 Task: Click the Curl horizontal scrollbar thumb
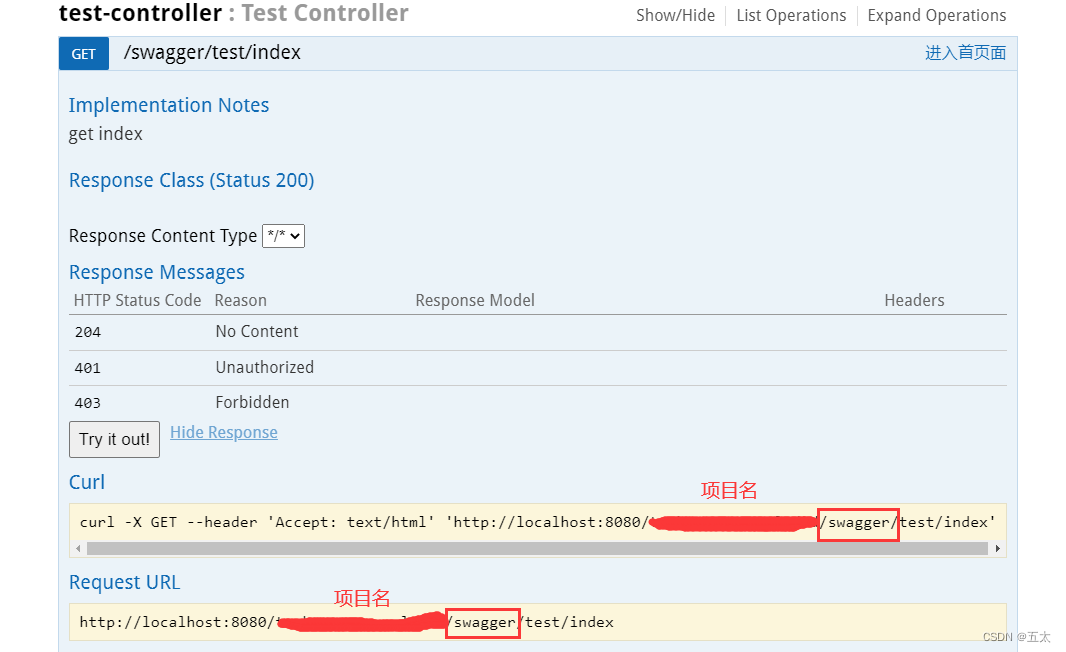537,549
